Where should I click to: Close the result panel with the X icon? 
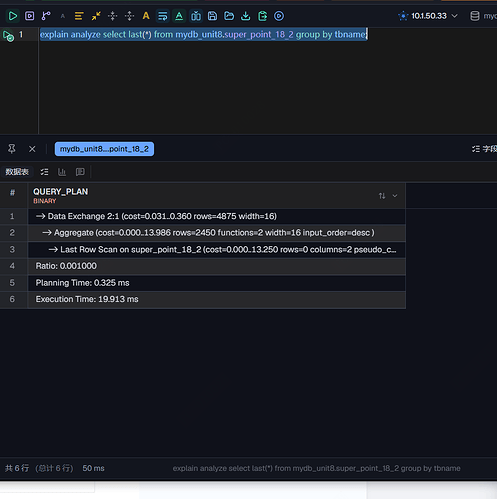[32, 149]
